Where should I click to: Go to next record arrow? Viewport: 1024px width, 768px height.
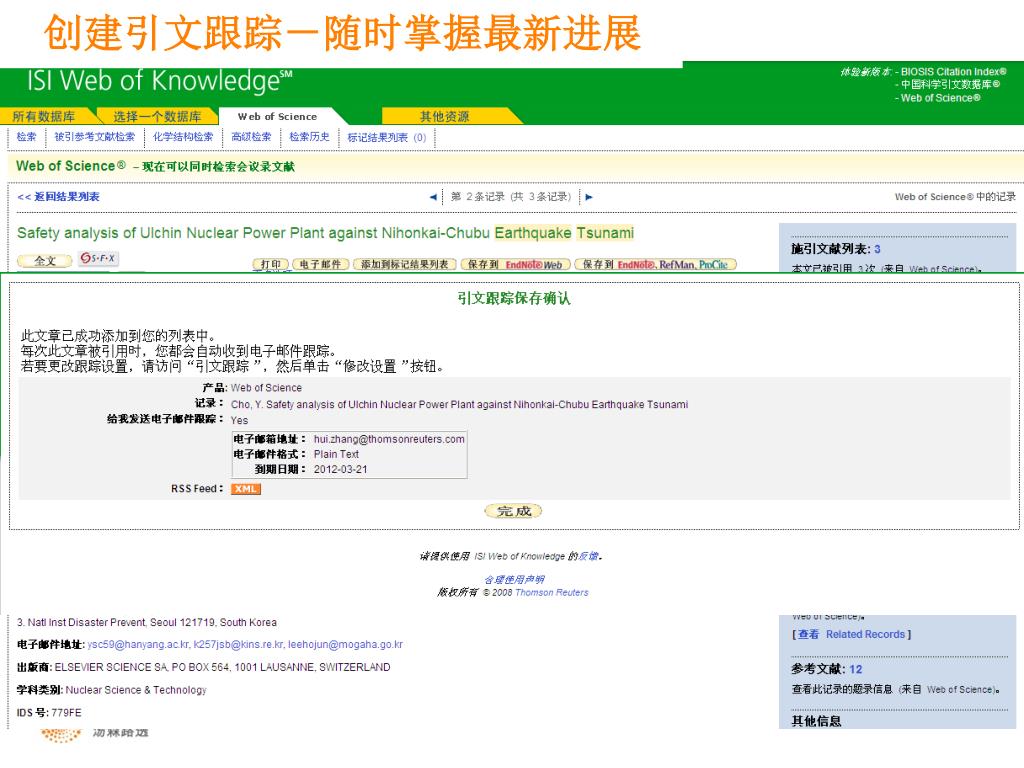(588, 197)
